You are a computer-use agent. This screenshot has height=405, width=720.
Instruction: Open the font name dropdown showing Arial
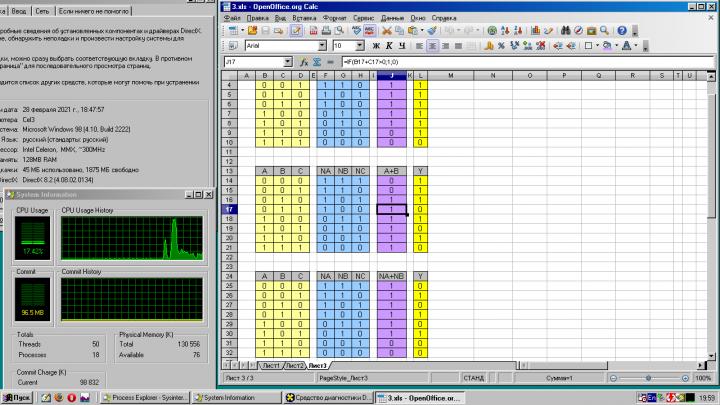(322, 46)
